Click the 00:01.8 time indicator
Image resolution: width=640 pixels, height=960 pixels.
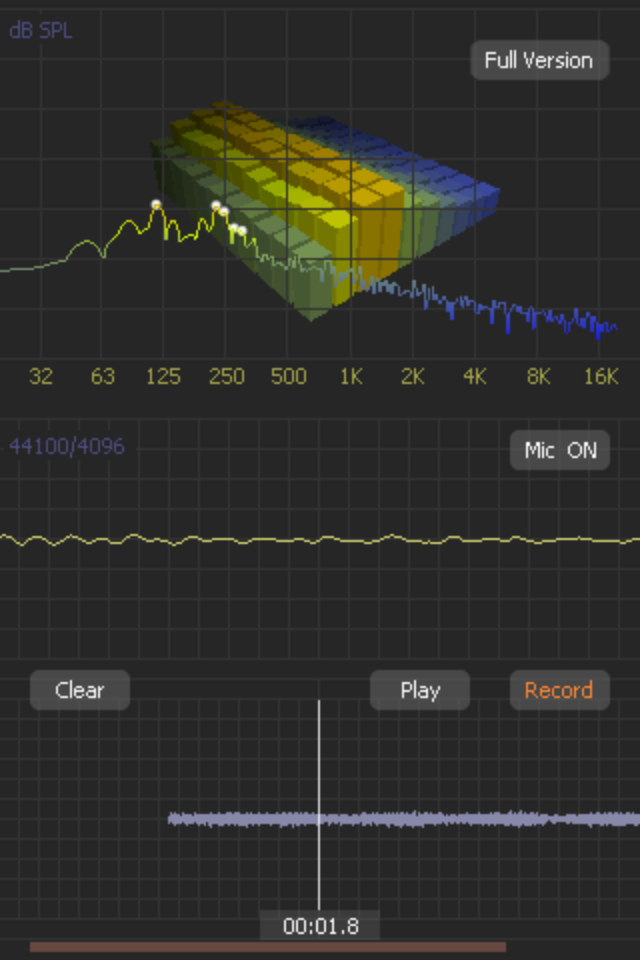(x=320, y=926)
